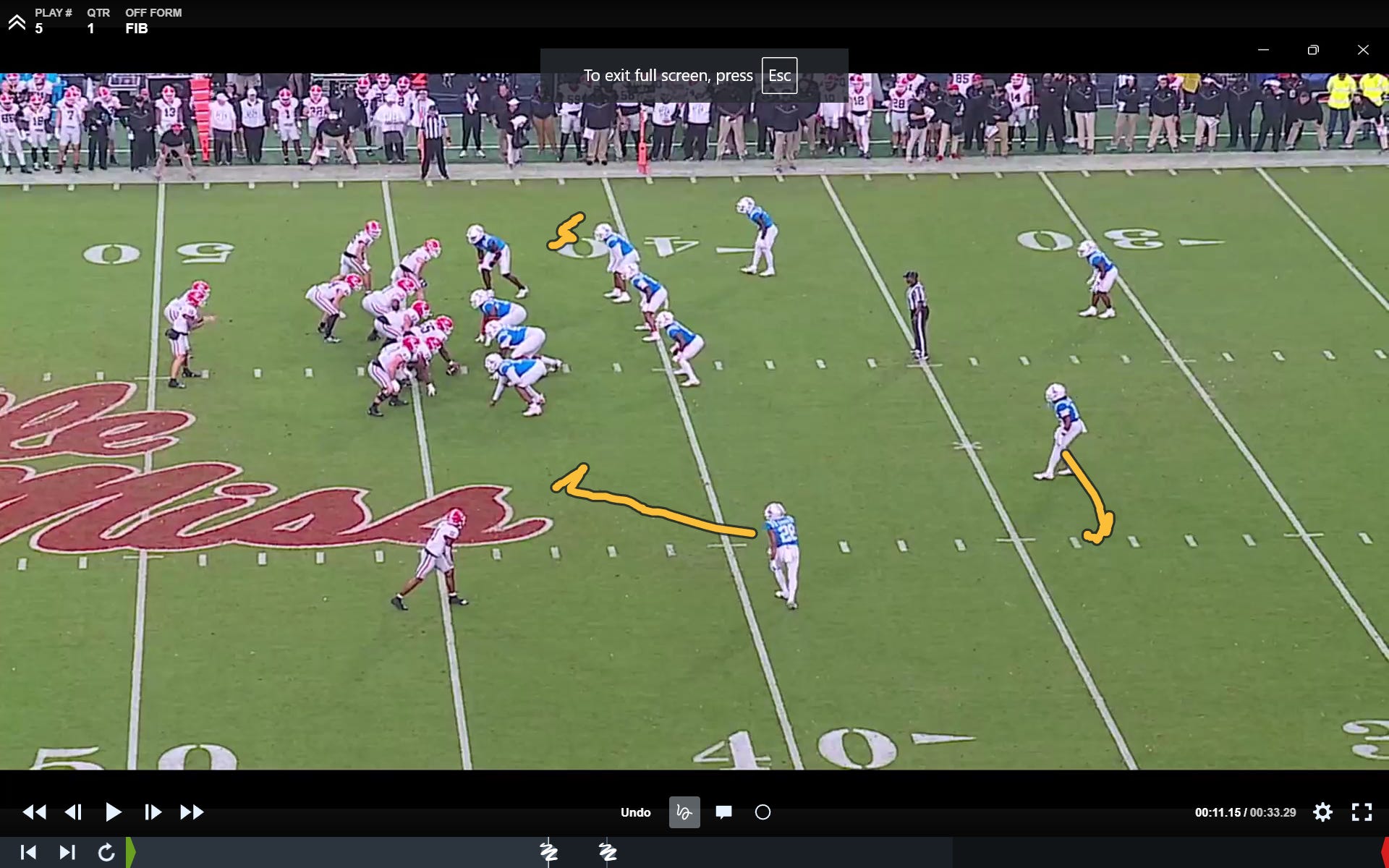Viewport: 1389px width, 868px height.
Task: Minimize the video window
Action: pyautogui.click(x=1263, y=50)
